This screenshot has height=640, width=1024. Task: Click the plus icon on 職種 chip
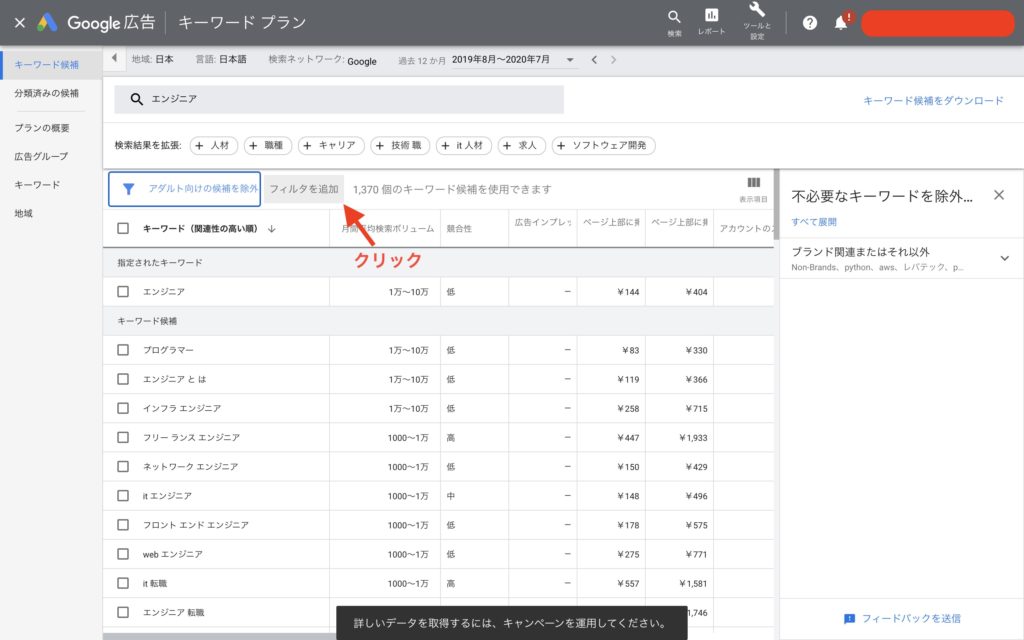253,146
